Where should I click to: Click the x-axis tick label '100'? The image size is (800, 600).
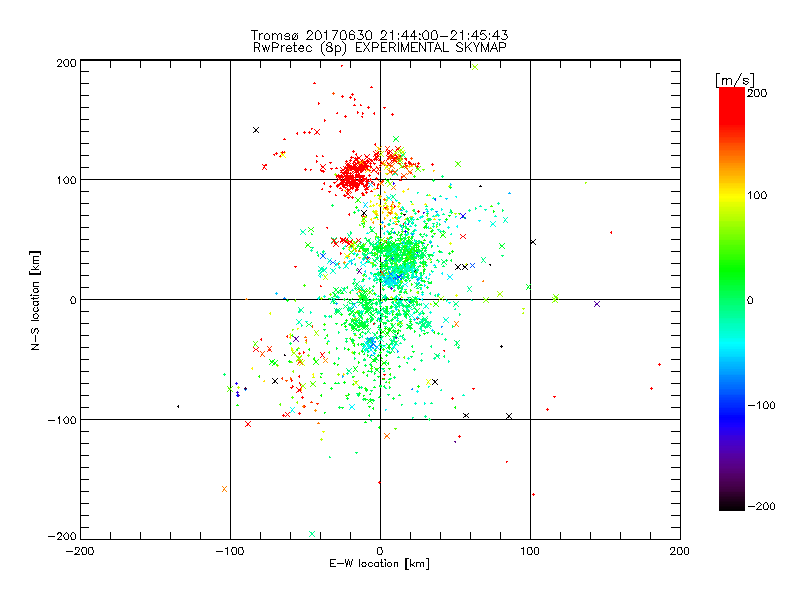coord(530,552)
